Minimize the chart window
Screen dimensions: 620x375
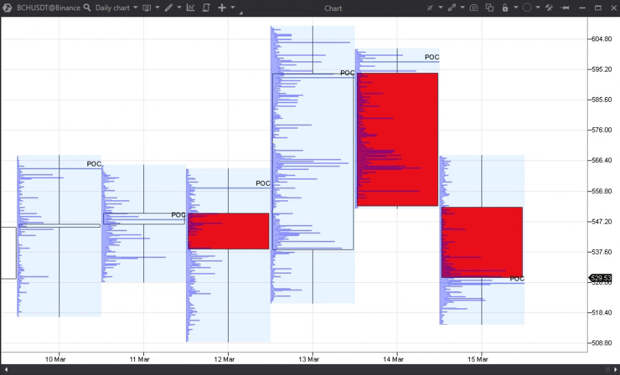click(x=582, y=8)
